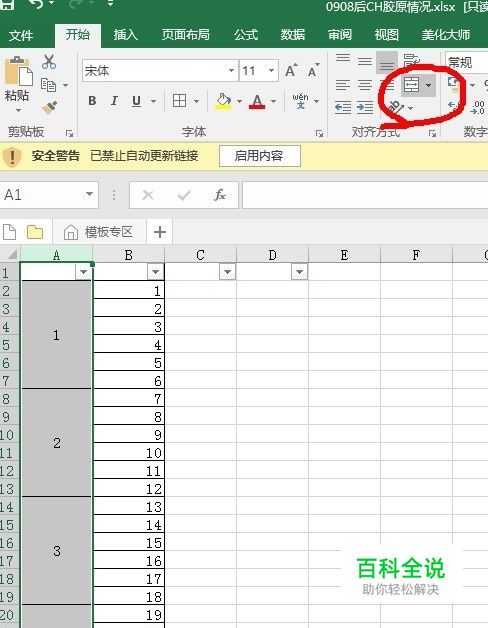Open Merge and Center dropdown arrow
This screenshot has width=488, height=628.
coord(428,85)
